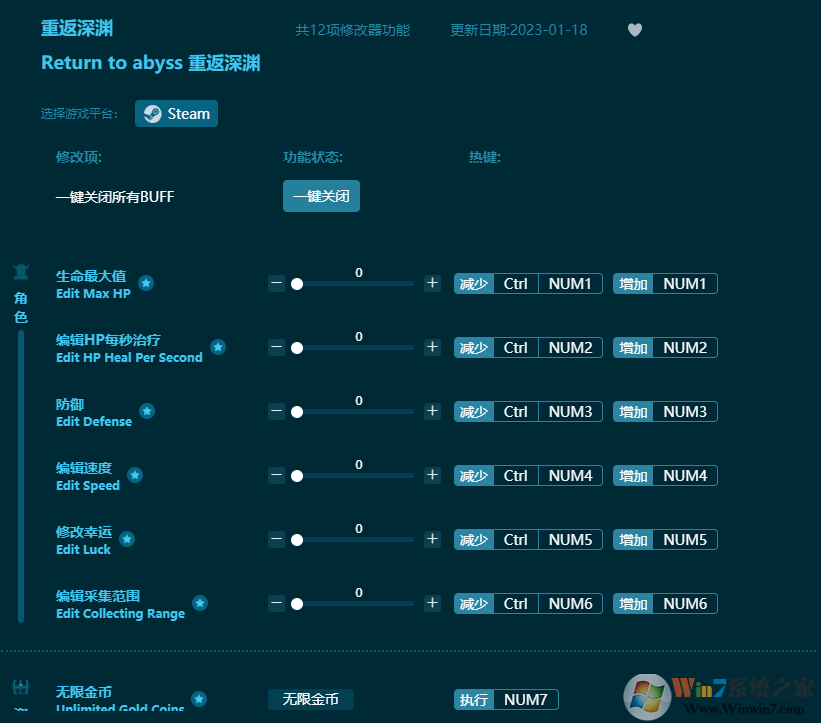Click star icon beside Unlimited Gold Coins
Image resolution: width=821 pixels, height=723 pixels.
click(x=198, y=699)
